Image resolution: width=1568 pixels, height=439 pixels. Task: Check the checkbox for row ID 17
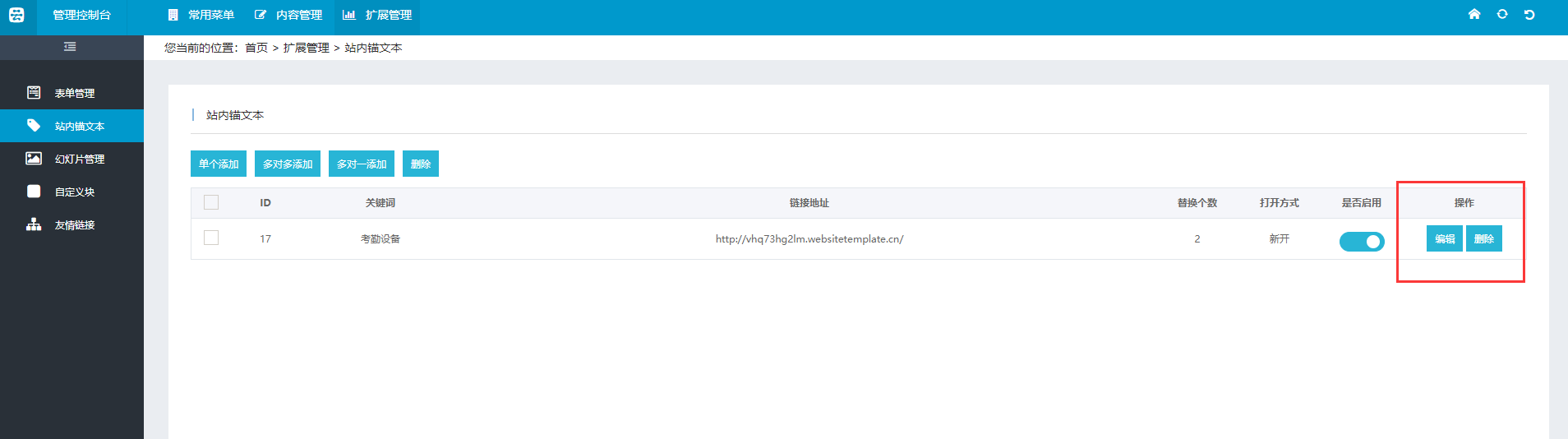tap(211, 238)
